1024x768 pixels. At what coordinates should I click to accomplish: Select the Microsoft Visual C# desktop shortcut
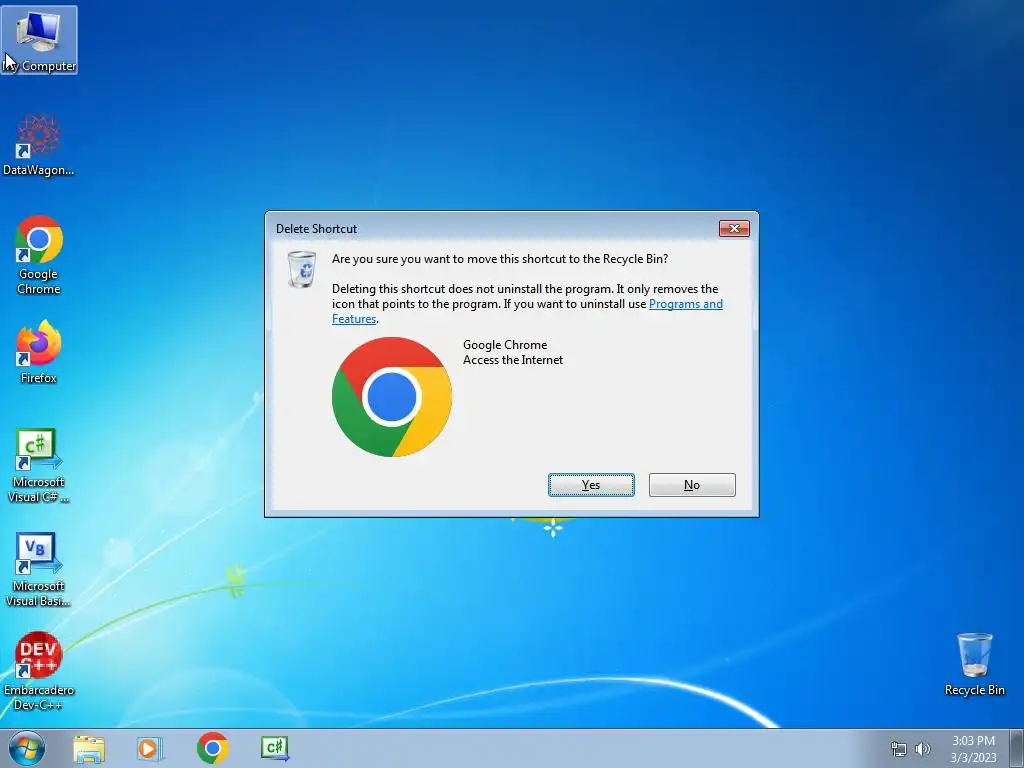39,466
